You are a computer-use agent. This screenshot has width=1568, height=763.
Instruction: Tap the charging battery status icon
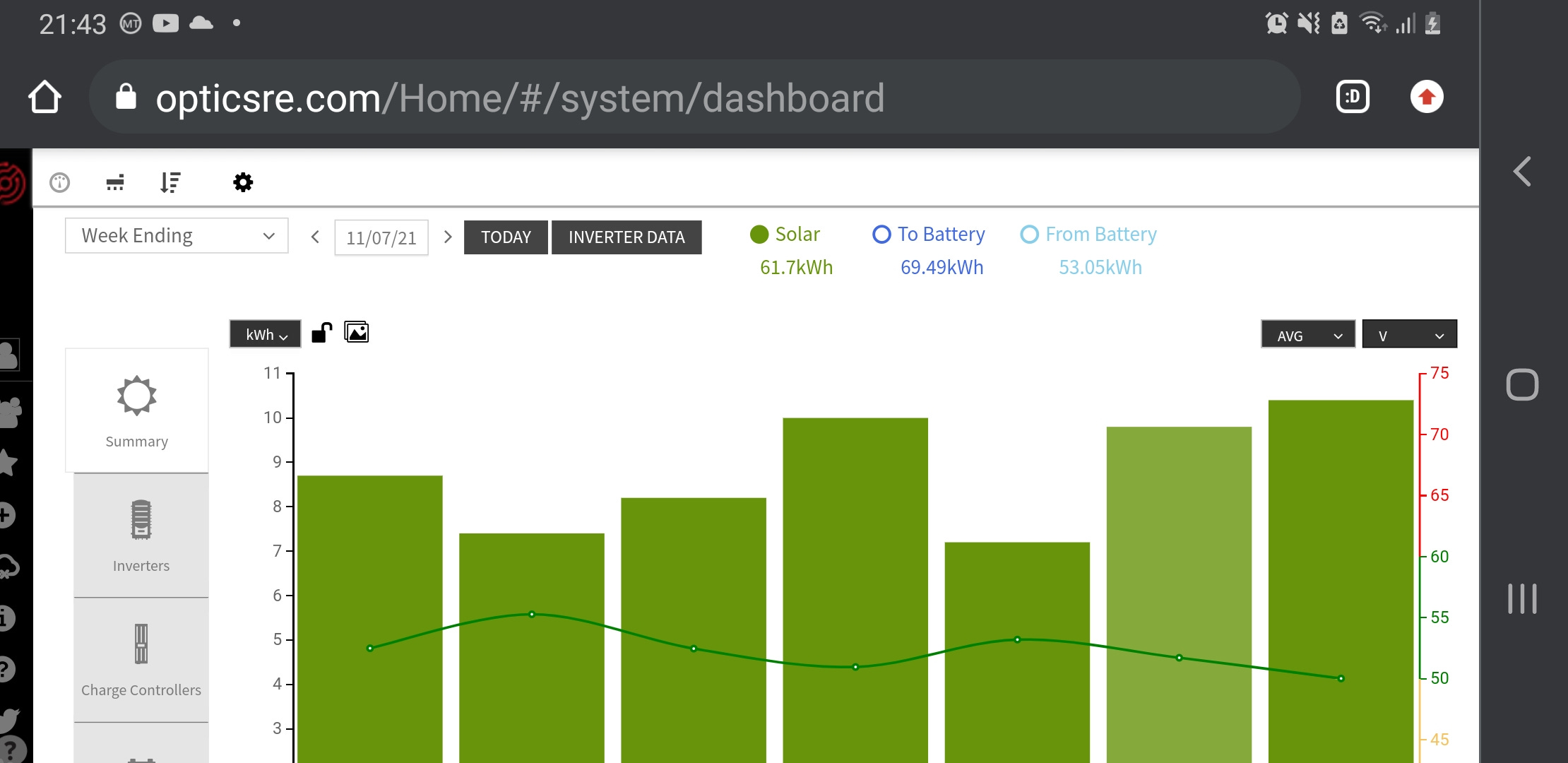1432,23
